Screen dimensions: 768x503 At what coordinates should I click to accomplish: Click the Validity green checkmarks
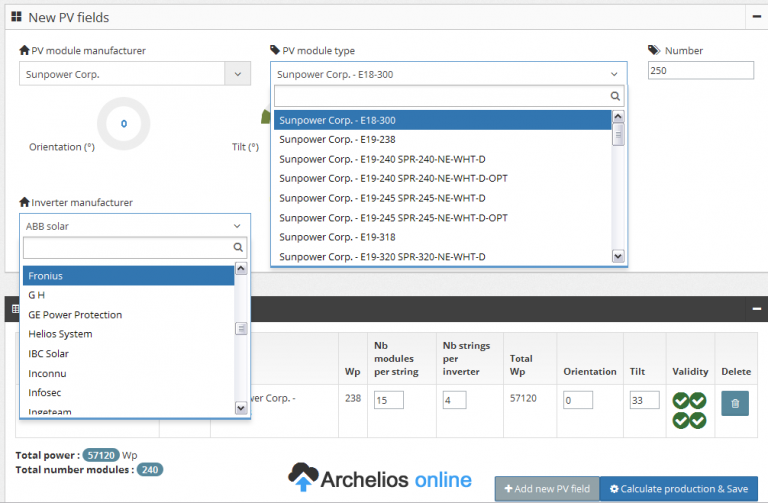point(689,410)
